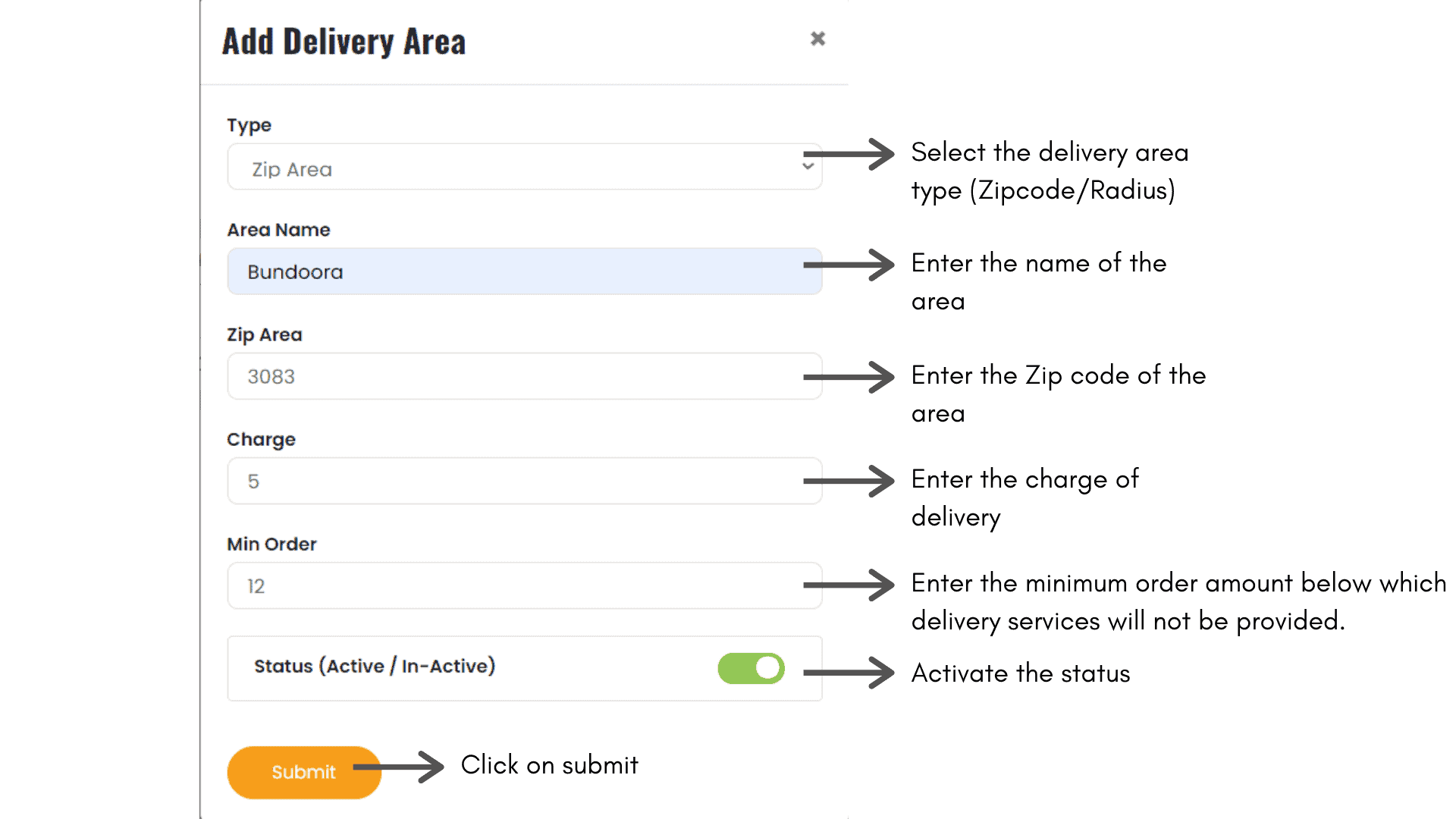Click the Area Name field containing Bundoora

point(523,271)
